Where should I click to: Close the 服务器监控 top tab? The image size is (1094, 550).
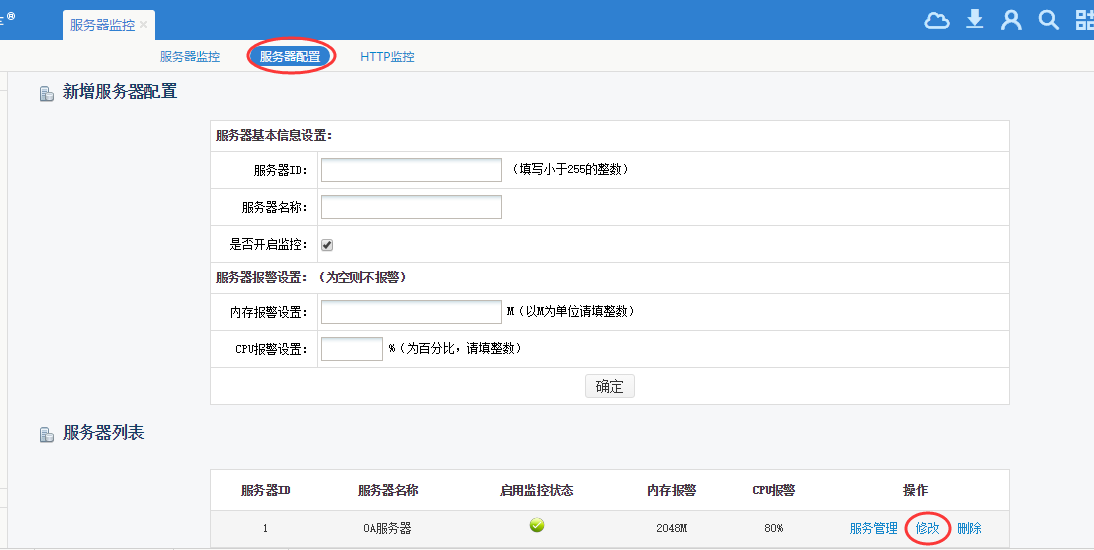click(144, 25)
